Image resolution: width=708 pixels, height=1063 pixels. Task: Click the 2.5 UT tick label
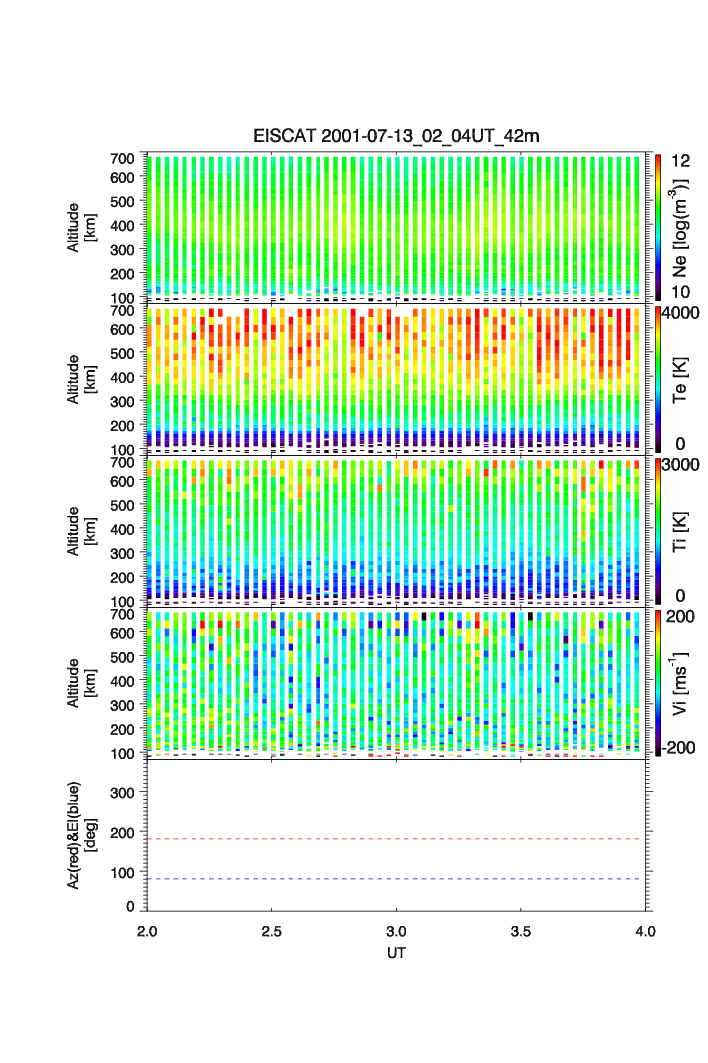(271, 930)
